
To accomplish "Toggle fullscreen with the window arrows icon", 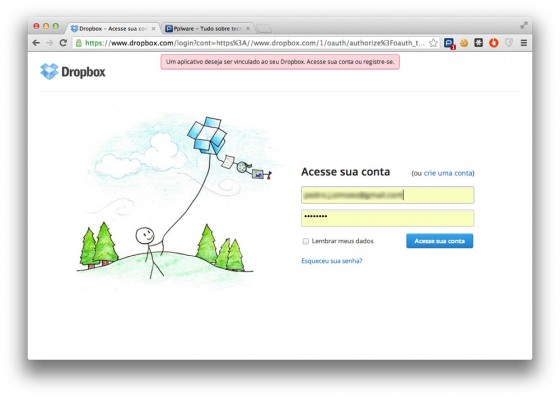I will click(x=524, y=25).
